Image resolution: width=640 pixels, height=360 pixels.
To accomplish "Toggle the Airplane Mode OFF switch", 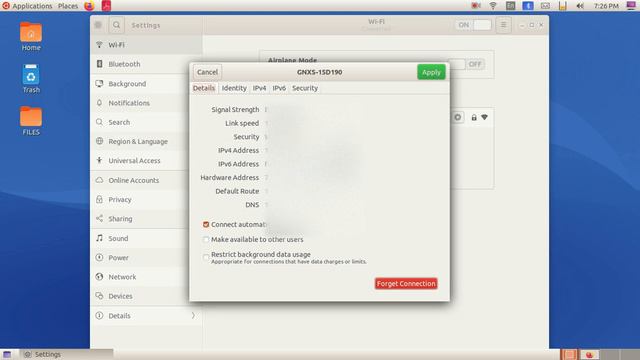I will [x=466, y=64].
